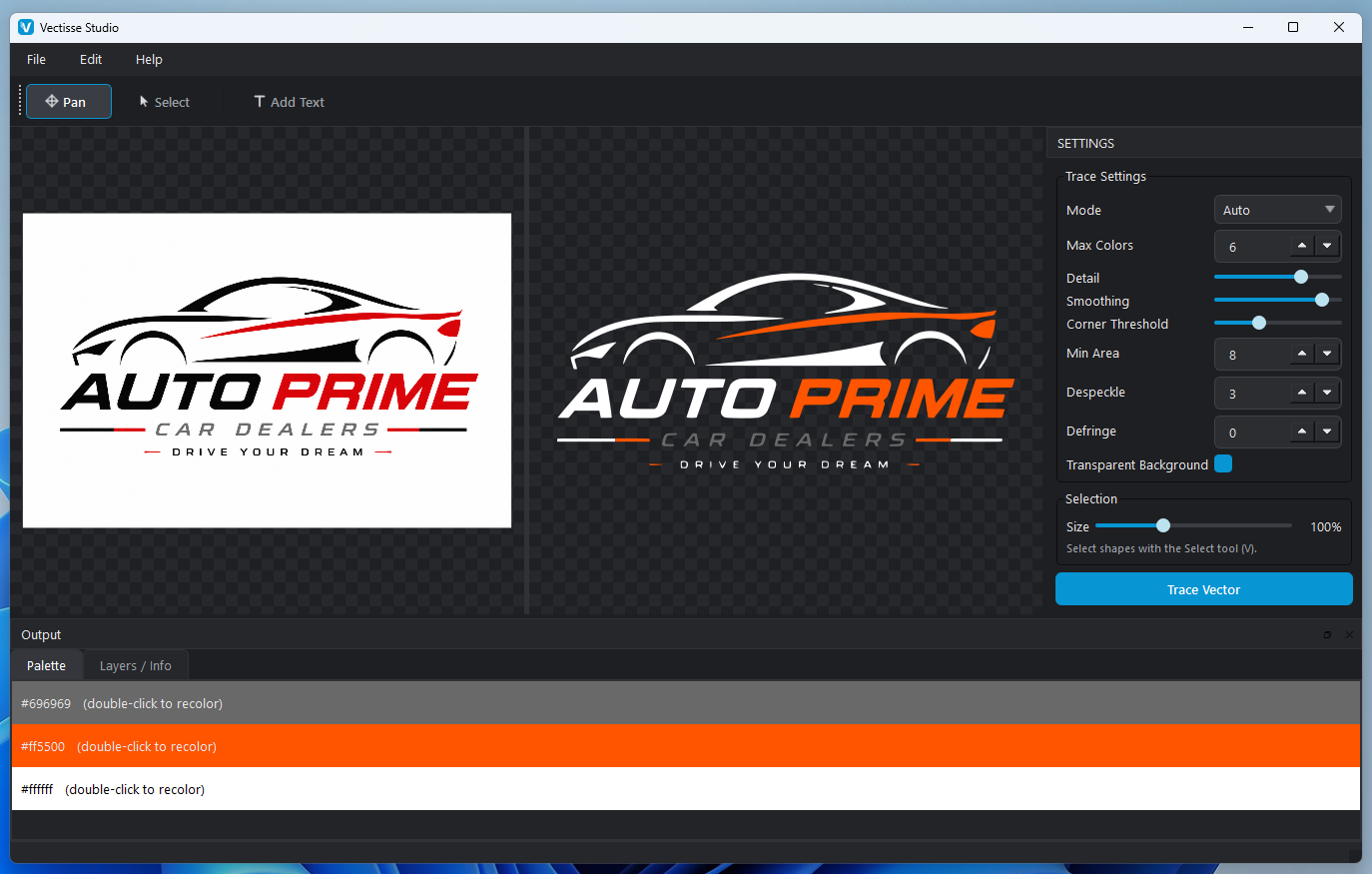The height and width of the screenshot is (874, 1372).
Task: Click the Detail slider handle
Action: [1301, 277]
